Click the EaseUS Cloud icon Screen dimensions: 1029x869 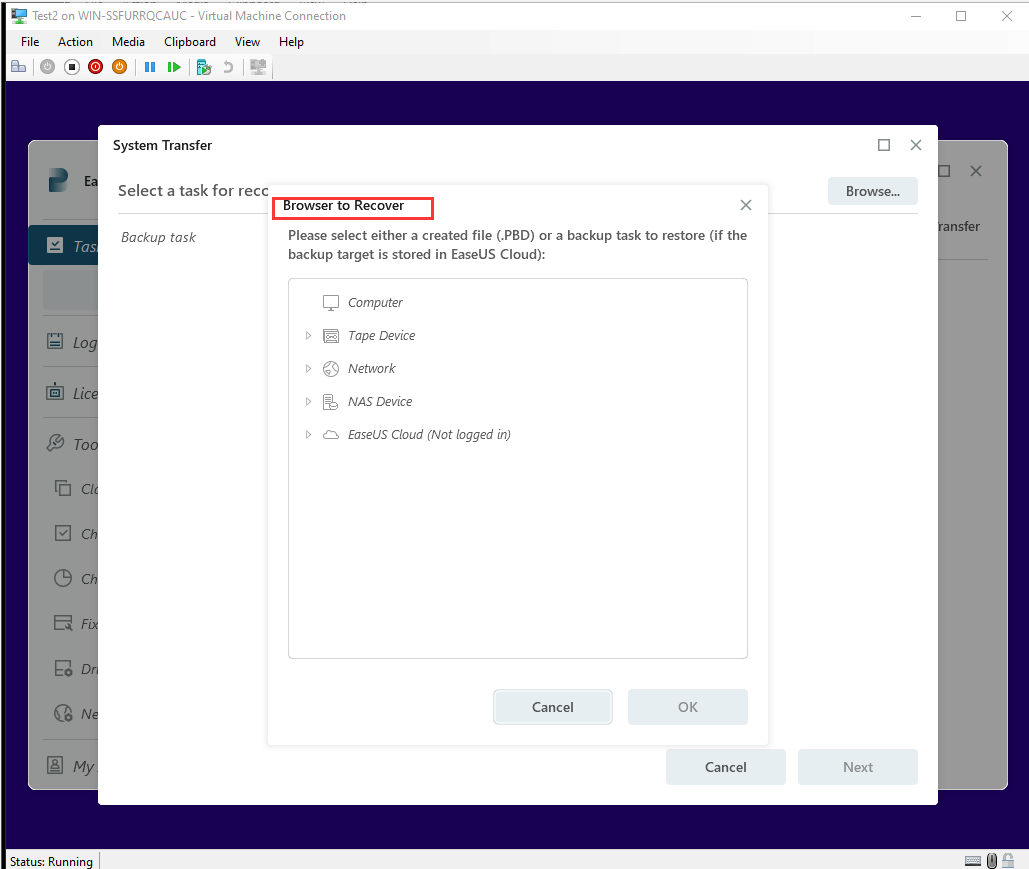tap(331, 434)
